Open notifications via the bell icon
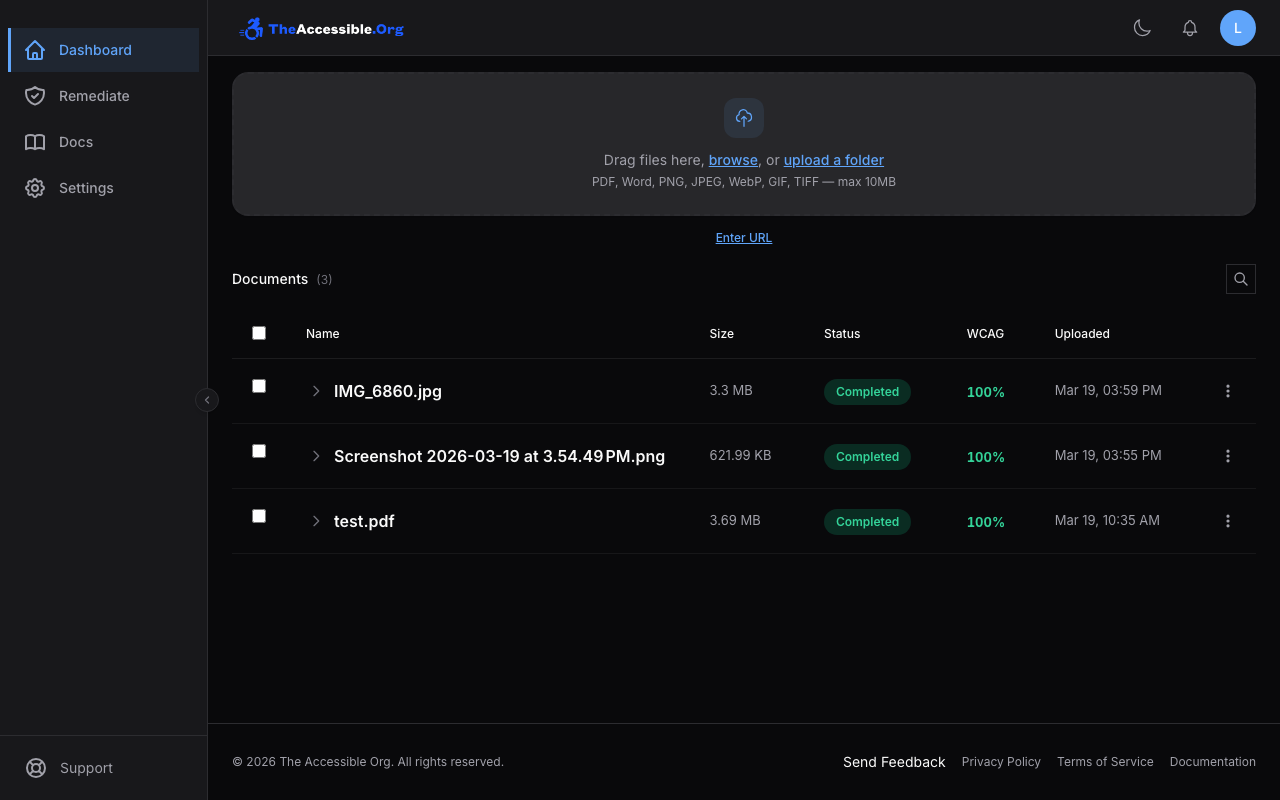1280x800 pixels. tap(1190, 28)
